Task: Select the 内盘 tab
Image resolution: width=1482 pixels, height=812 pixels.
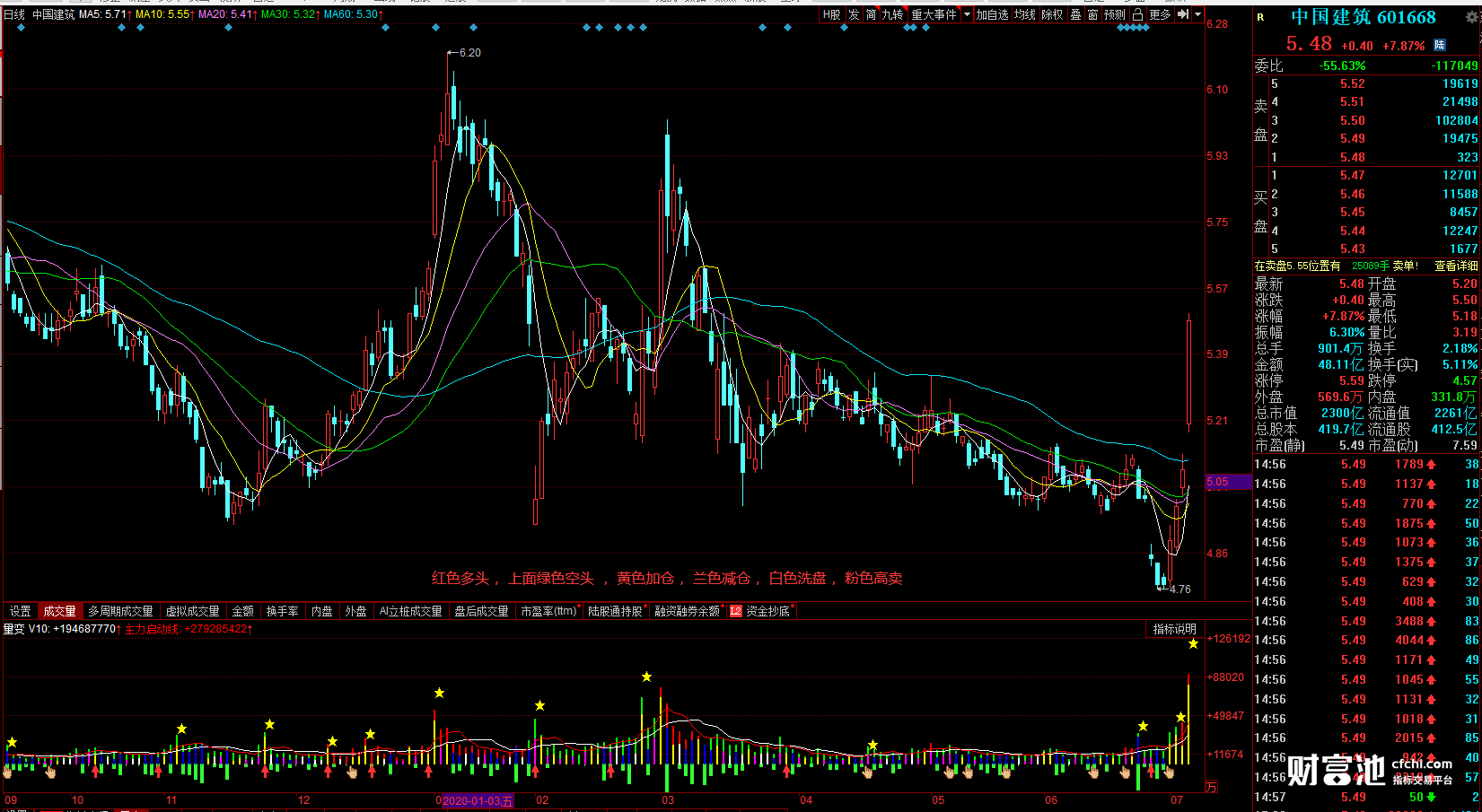Action: point(322,611)
